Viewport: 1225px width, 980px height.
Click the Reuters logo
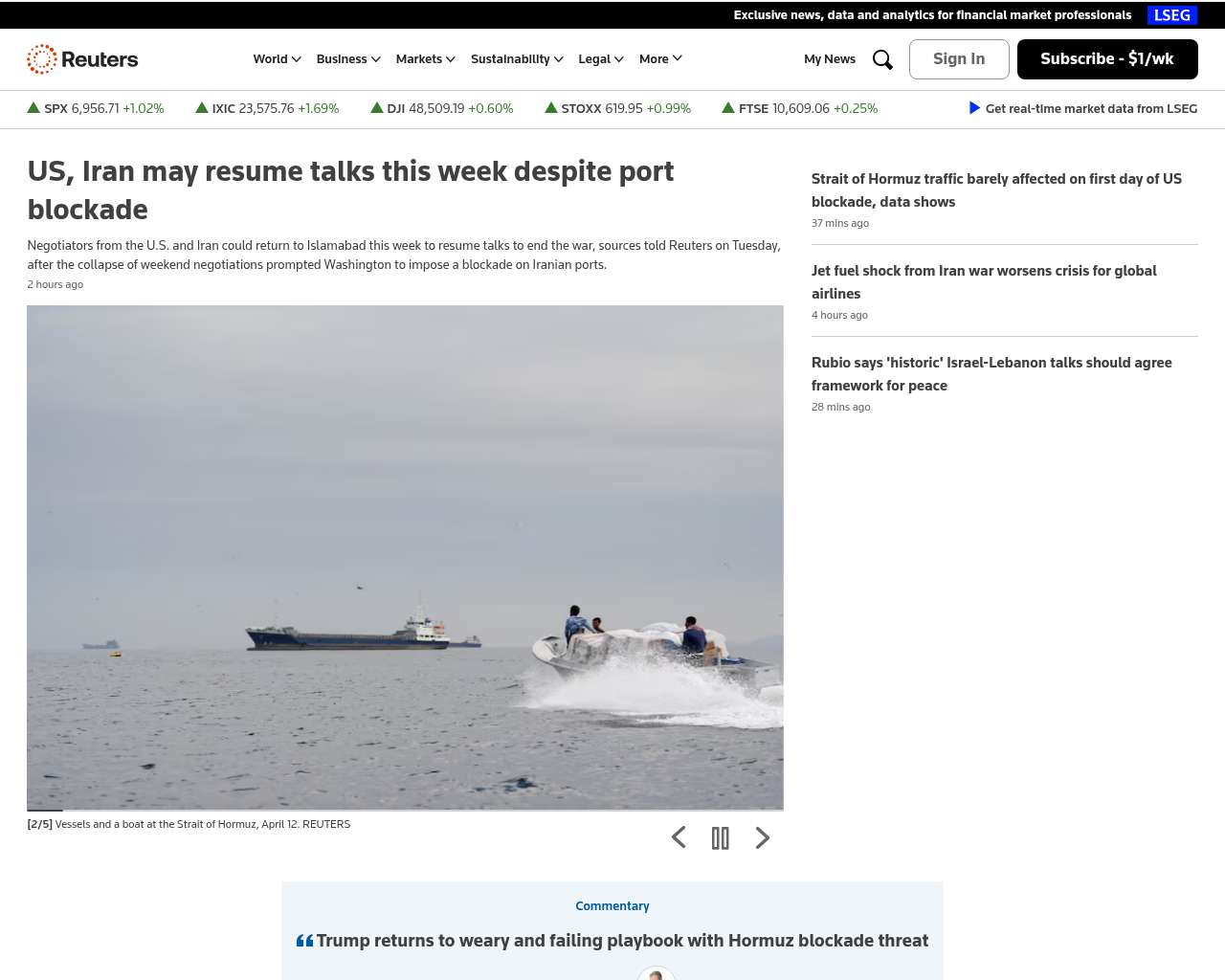click(x=82, y=59)
